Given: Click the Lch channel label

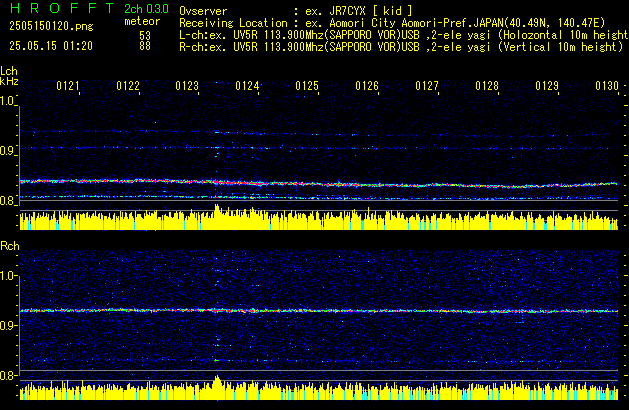Looking at the screenshot, I should pyautogui.click(x=9, y=71).
